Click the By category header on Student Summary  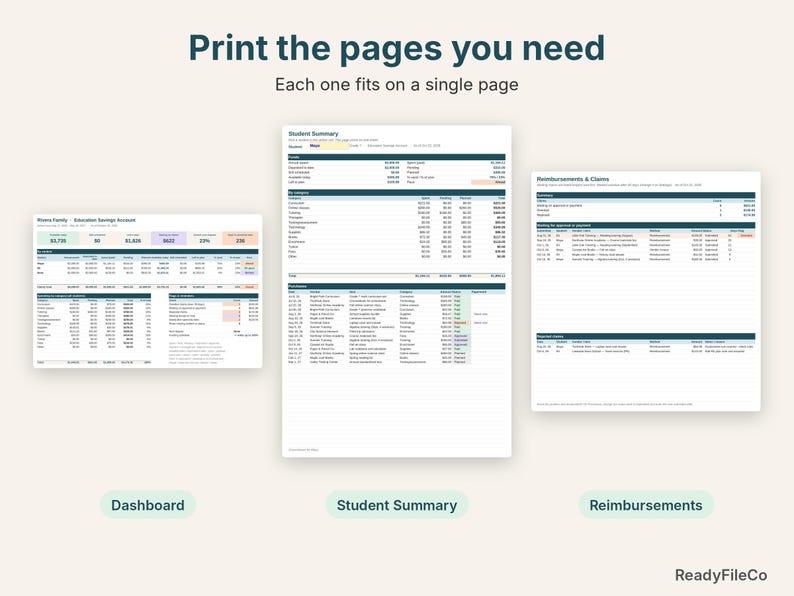click(396, 193)
